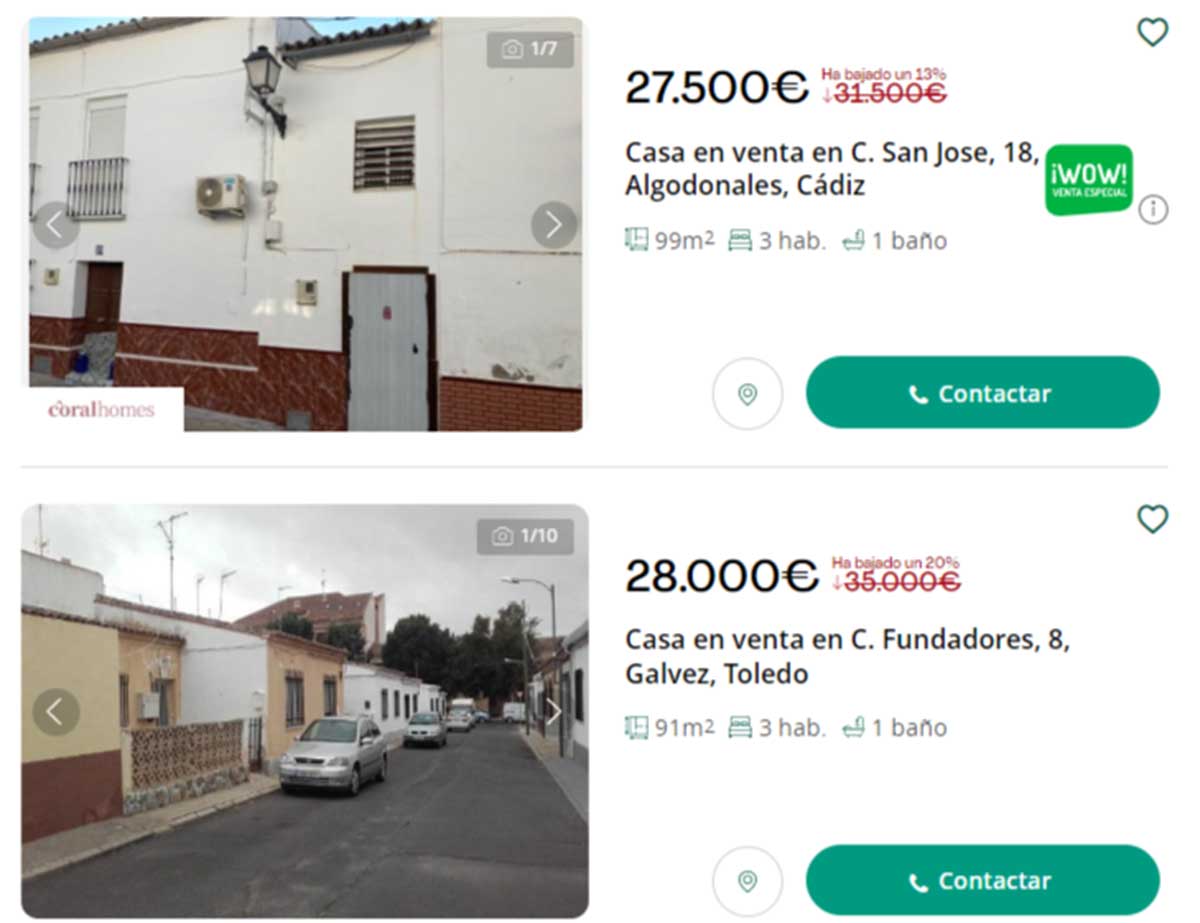Viewport: 1200px width, 923px height.
Task: Click the ¡WOW! venta especial badge
Action: 1089,180
